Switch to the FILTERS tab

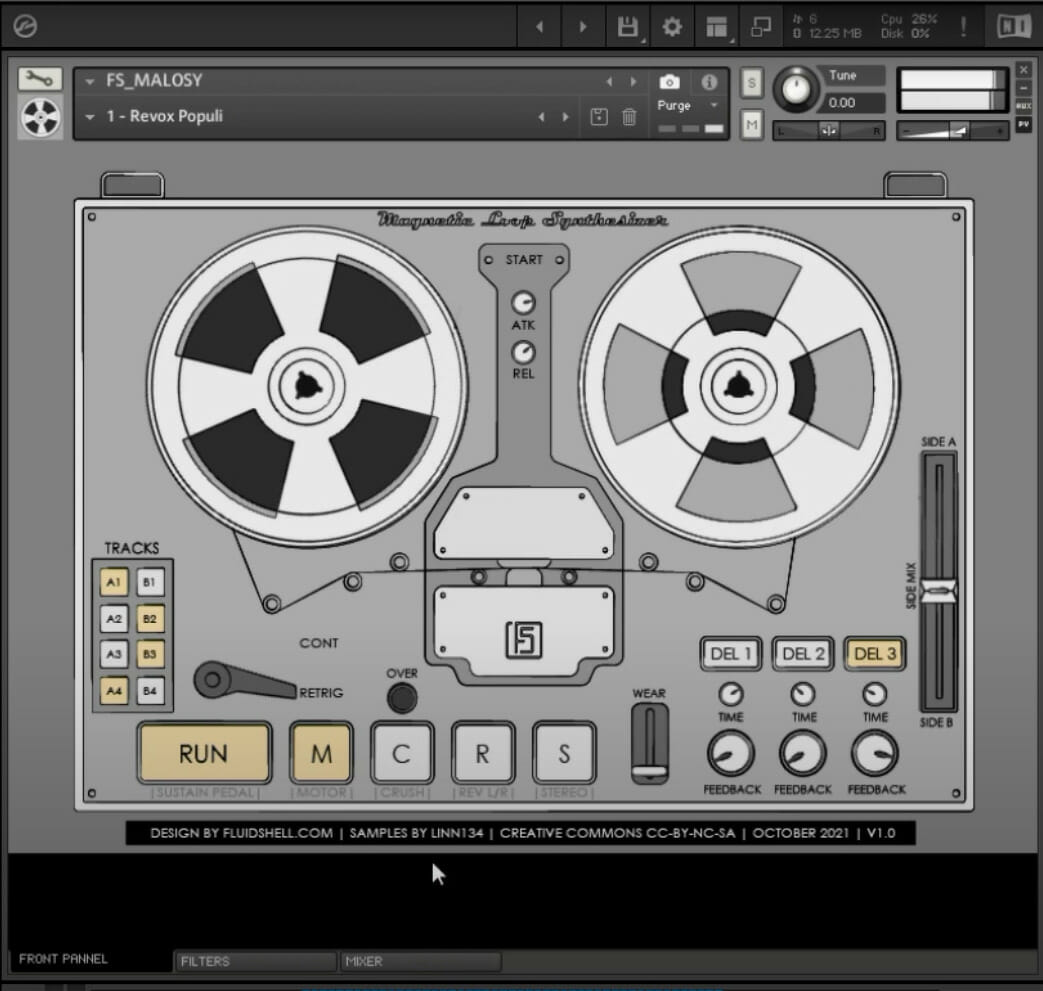click(254, 961)
